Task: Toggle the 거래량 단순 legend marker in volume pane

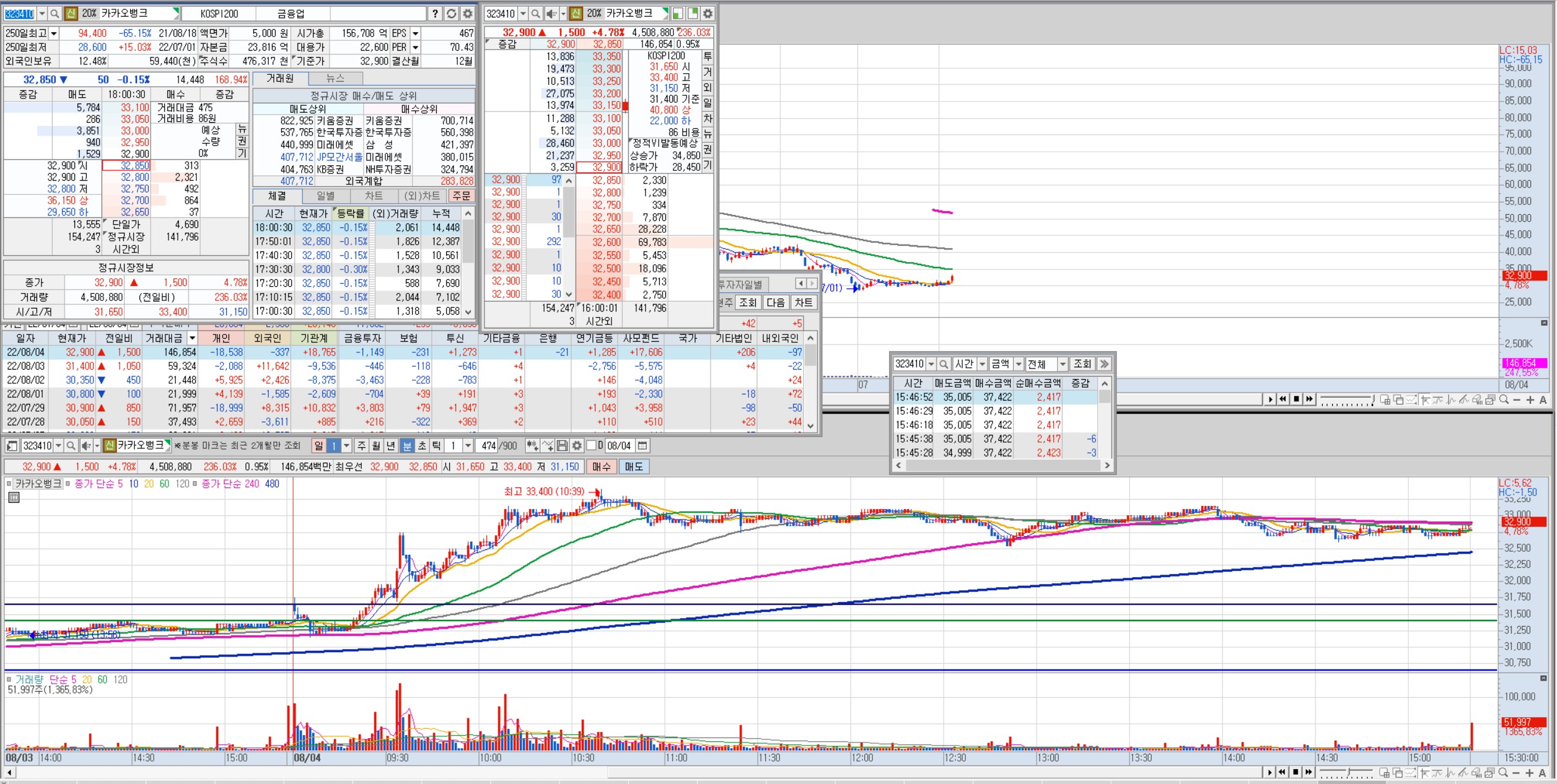Action: pos(9,679)
